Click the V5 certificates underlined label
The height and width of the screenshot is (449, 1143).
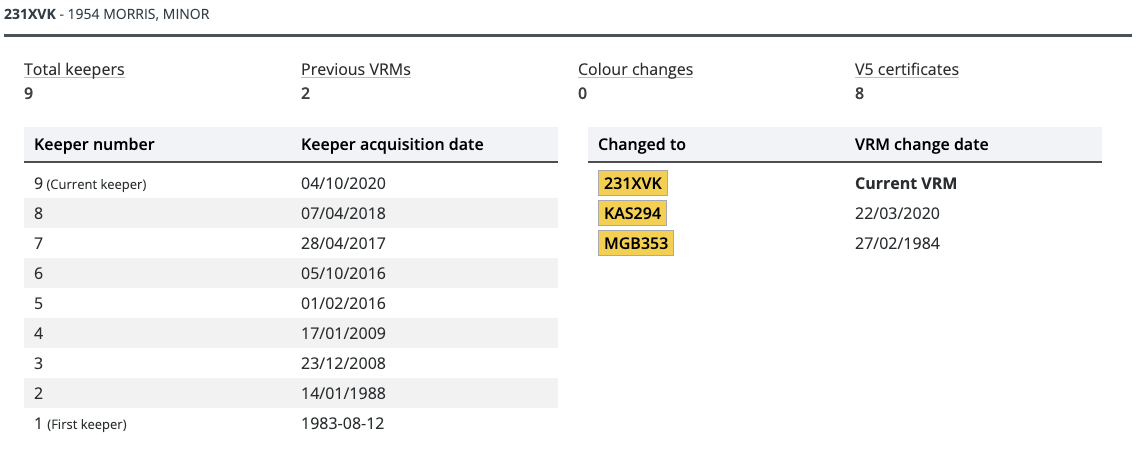[x=907, y=70]
